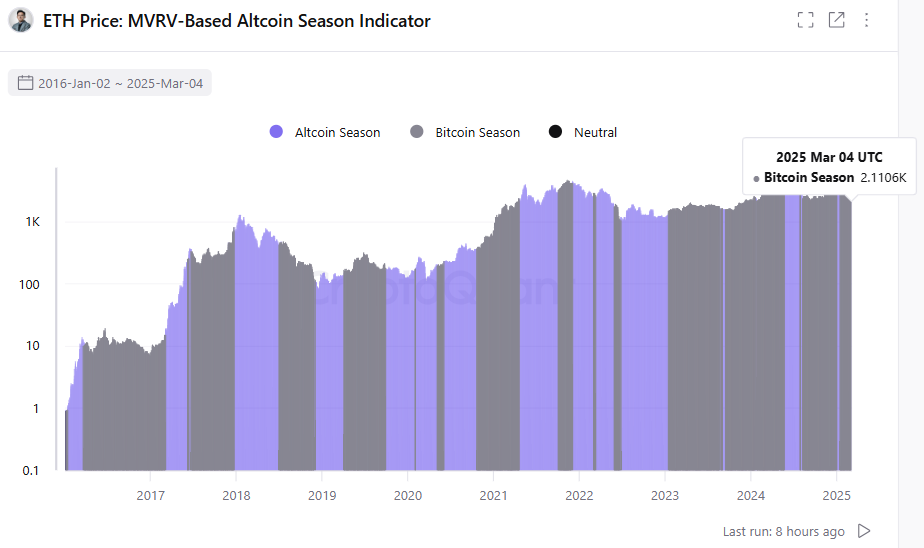Click the purple Altcoin Season color dot
This screenshot has width=924, height=548.
click(277, 132)
